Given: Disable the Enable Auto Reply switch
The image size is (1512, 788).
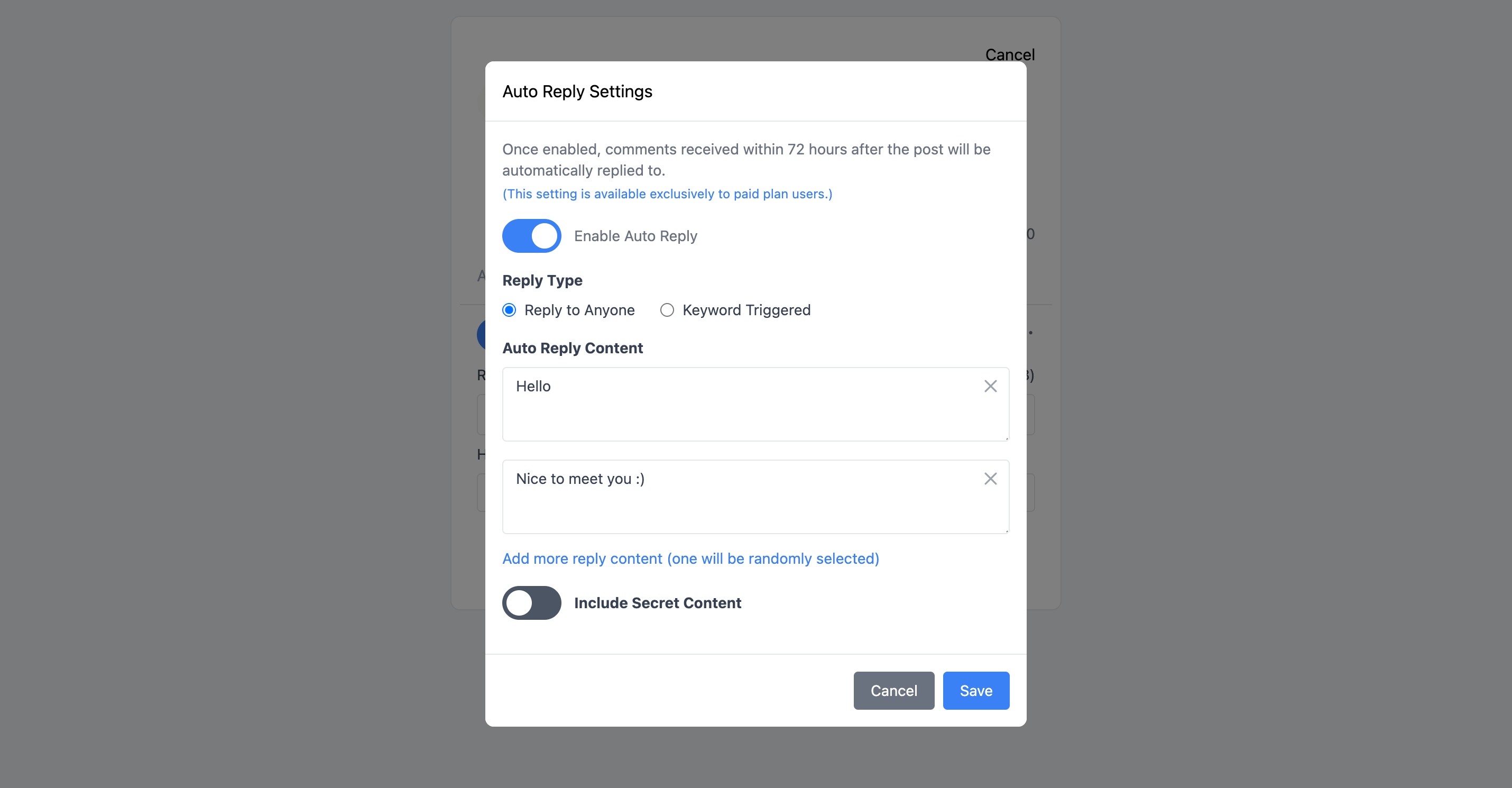Looking at the screenshot, I should click(x=531, y=236).
